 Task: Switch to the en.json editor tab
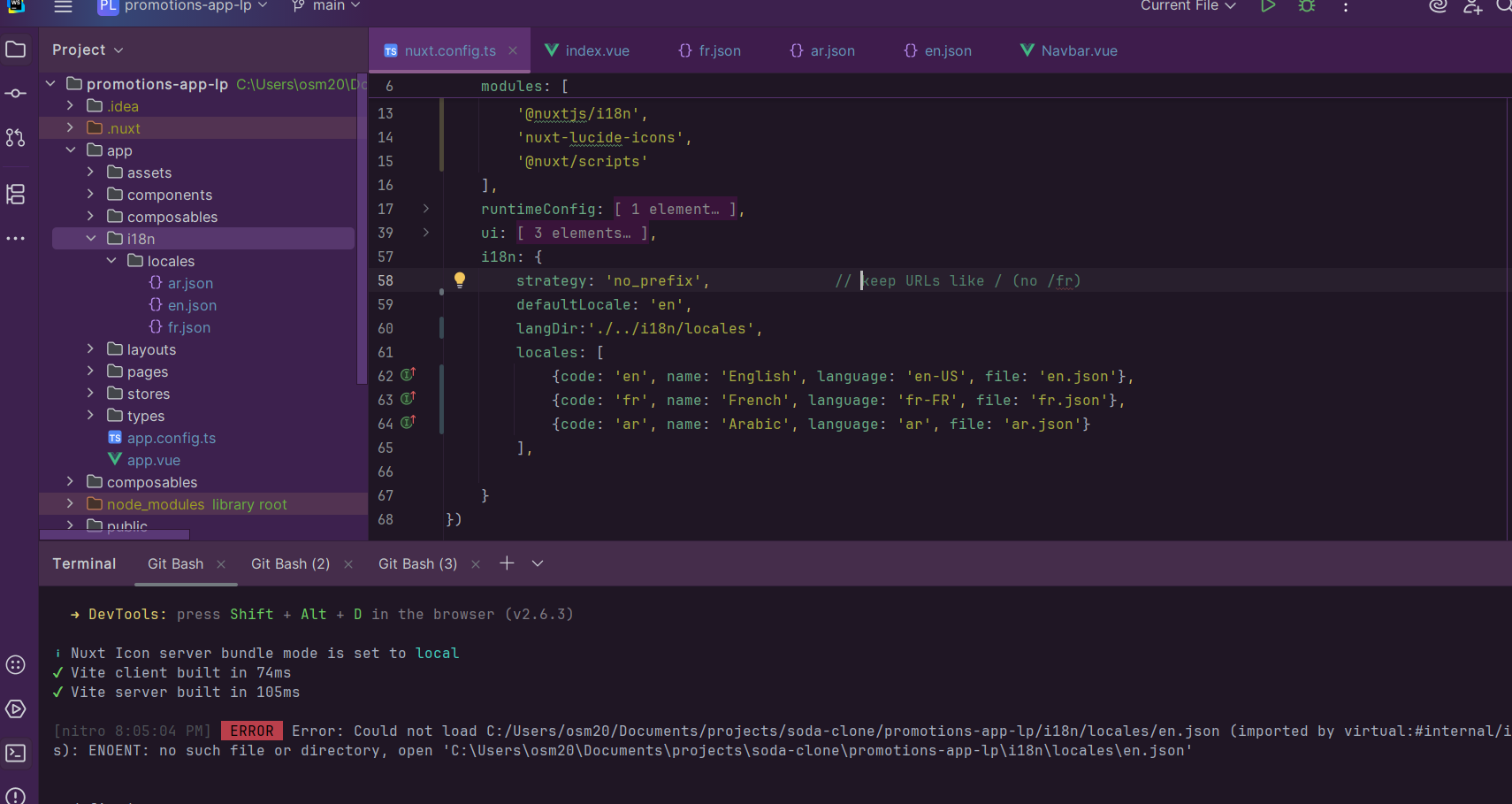937,50
